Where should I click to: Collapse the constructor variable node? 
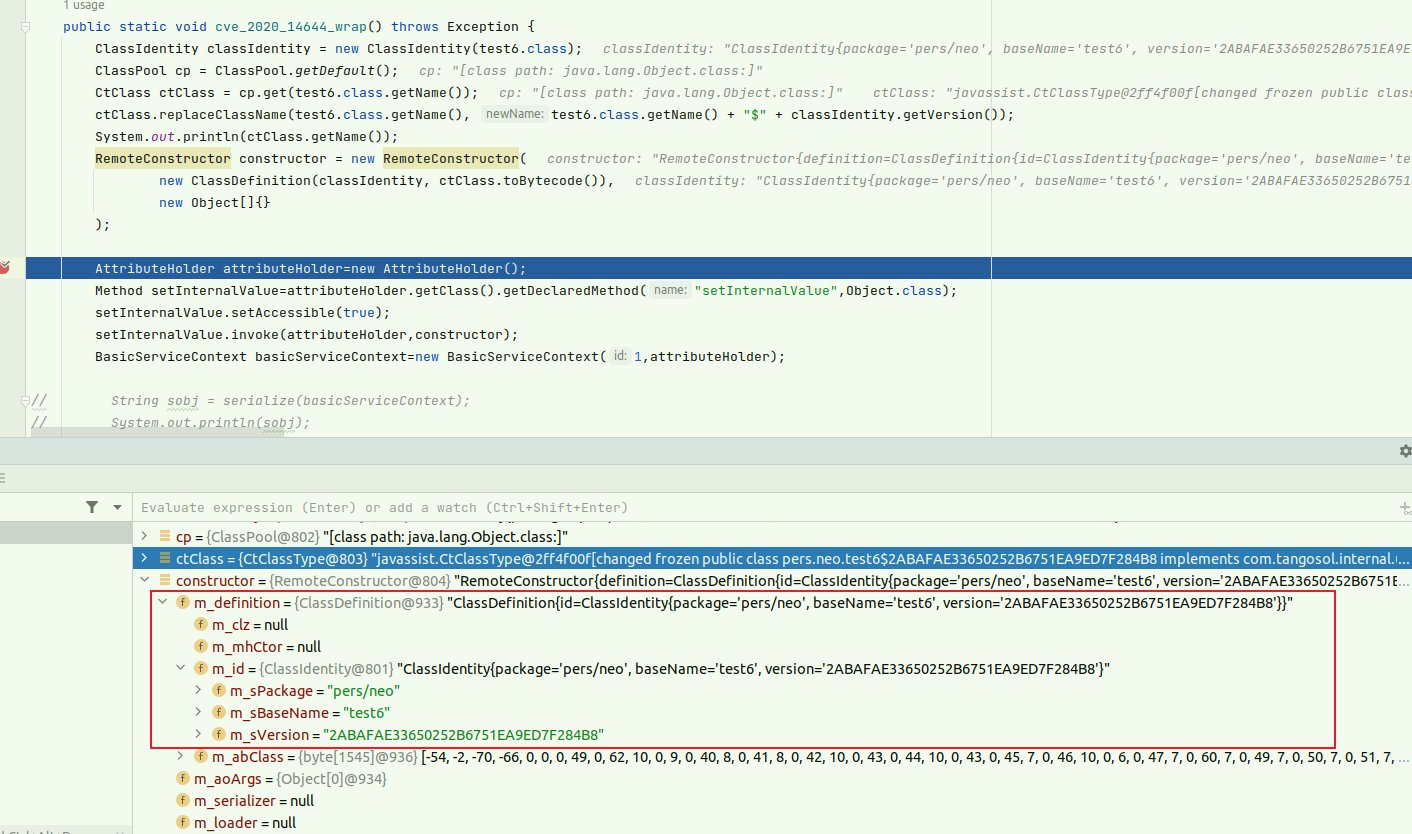pos(144,580)
